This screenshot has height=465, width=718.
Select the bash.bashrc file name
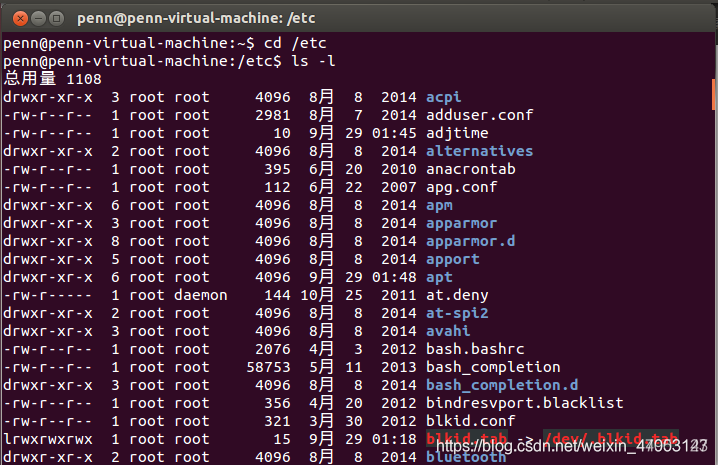(475, 349)
